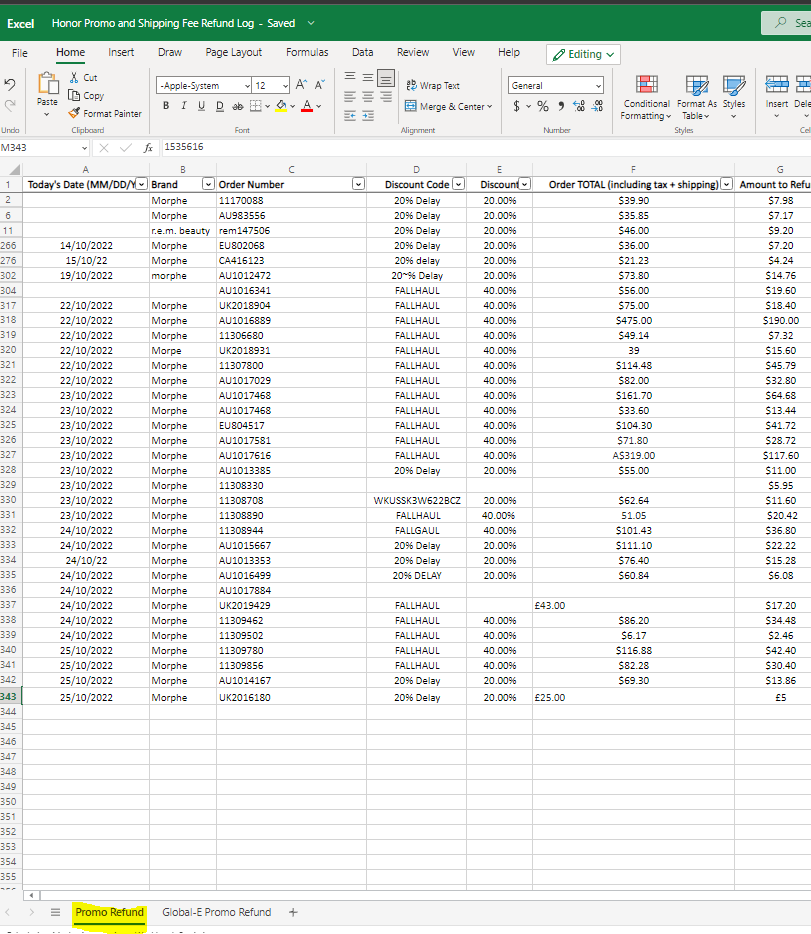Screen dimensions: 811x934
Task: Add a new sheet with plus button
Action: click(x=293, y=912)
